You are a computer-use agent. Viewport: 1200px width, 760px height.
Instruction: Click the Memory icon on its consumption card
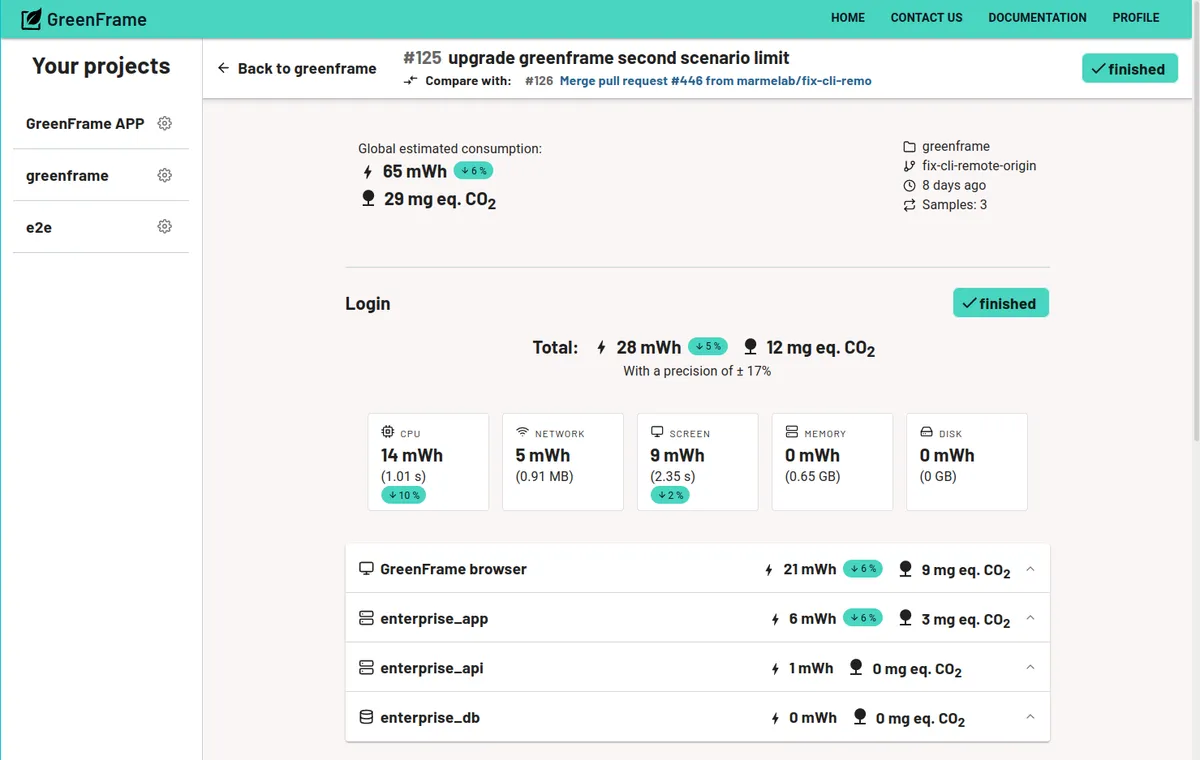[x=793, y=432]
